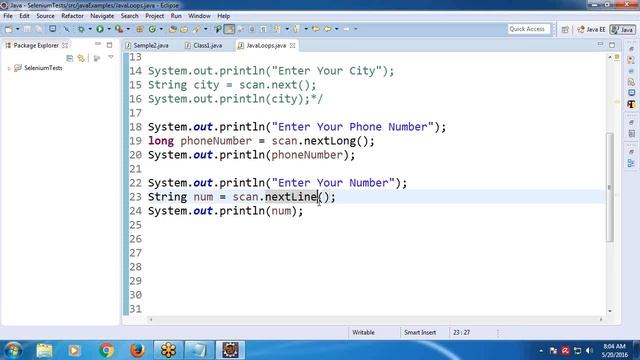Image resolution: width=640 pixels, height=360 pixels.
Task: Click the Save All toolbar icon
Action: pos(38,29)
